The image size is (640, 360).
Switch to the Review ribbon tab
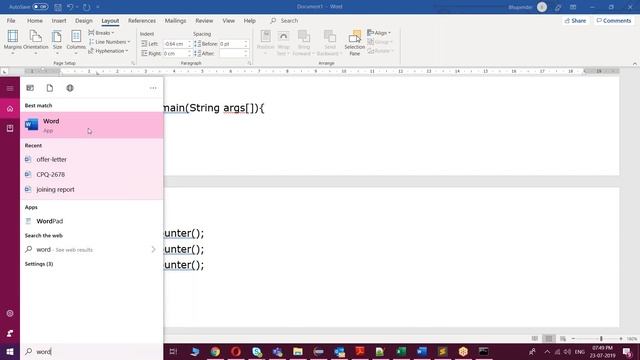(204, 20)
